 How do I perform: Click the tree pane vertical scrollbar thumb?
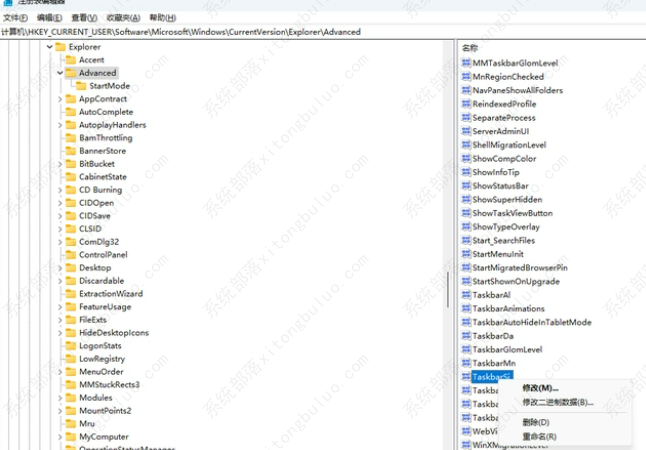[x=448, y=289]
